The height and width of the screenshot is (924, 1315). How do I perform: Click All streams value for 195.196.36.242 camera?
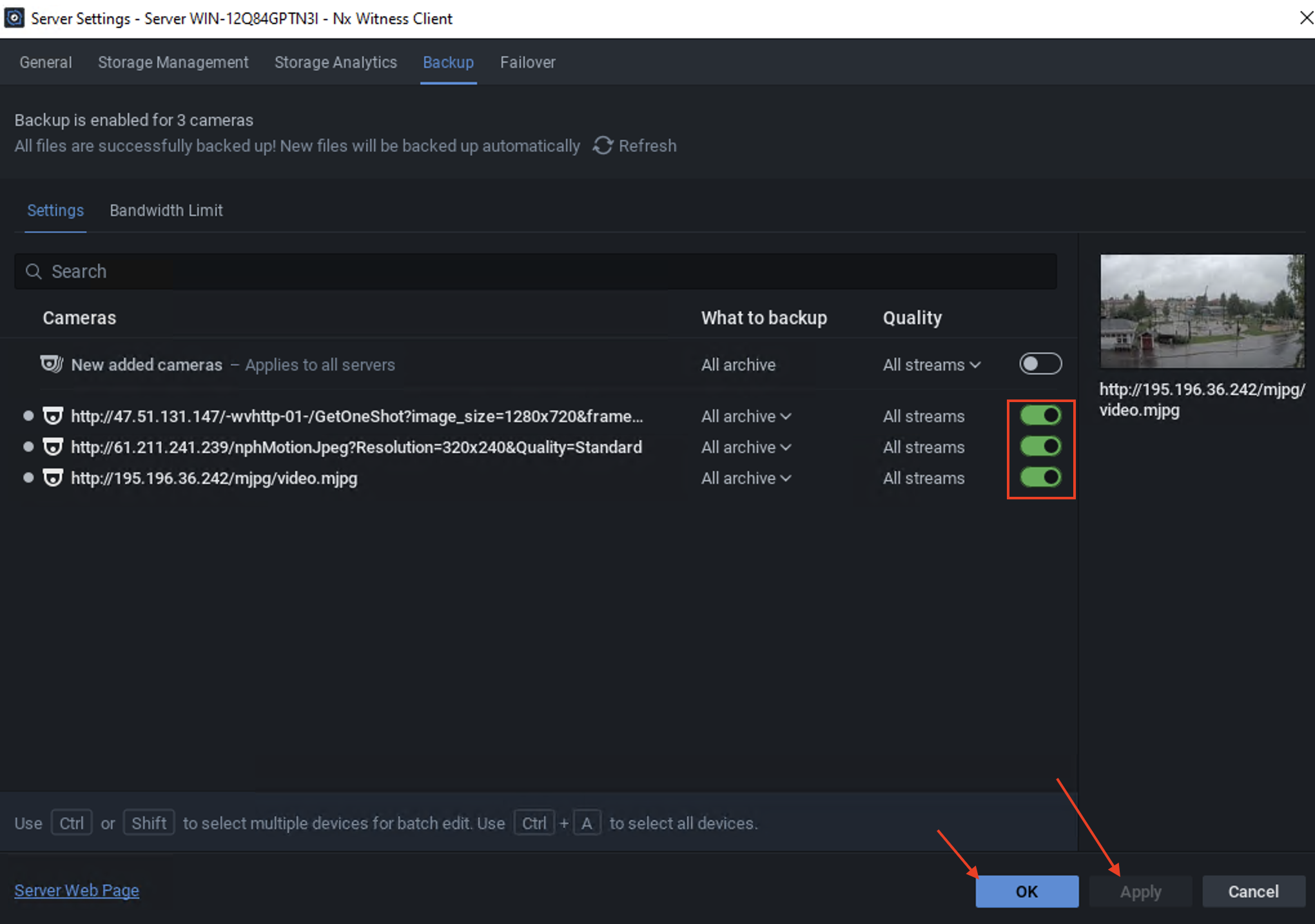(x=924, y=478)
